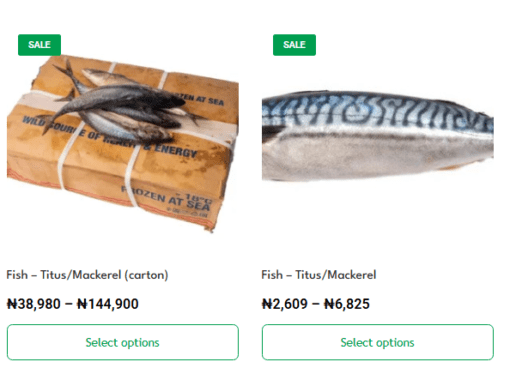Open the 'Fish – Titus/Mackerel (carton)' title link

[x=87, y=275]
